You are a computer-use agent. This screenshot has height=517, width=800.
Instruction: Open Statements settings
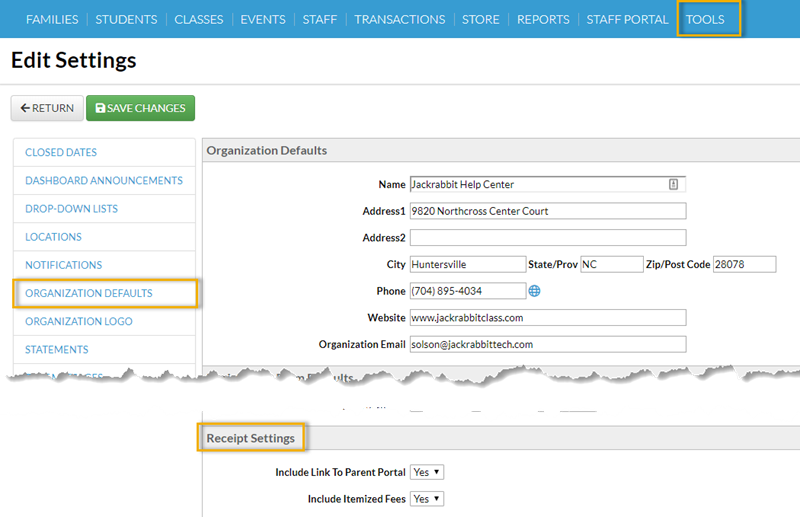(x=104, y=349)
